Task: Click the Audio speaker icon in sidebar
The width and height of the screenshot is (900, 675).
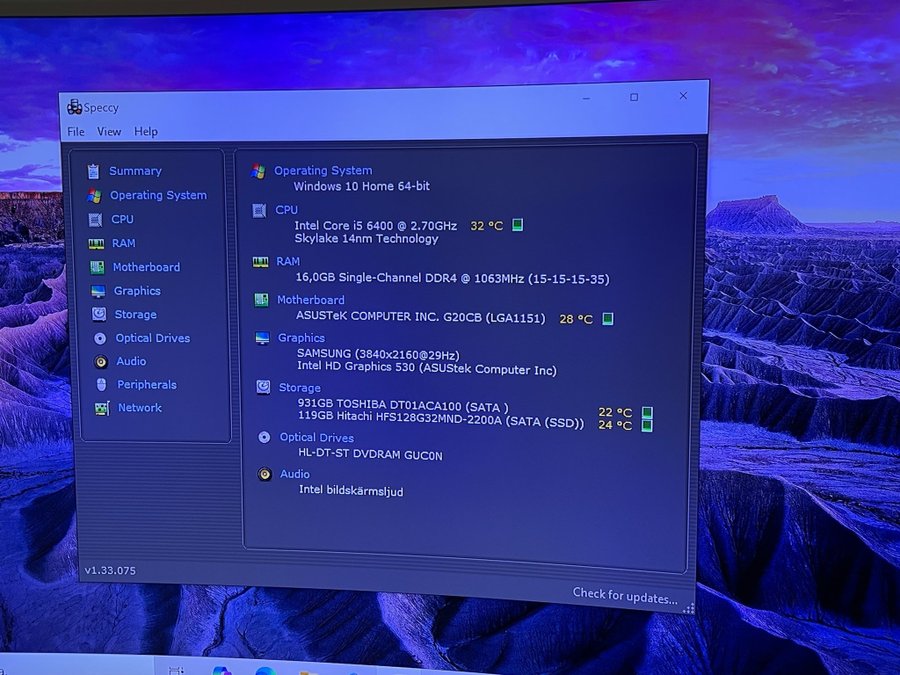Action: click(x=101, y=362)
